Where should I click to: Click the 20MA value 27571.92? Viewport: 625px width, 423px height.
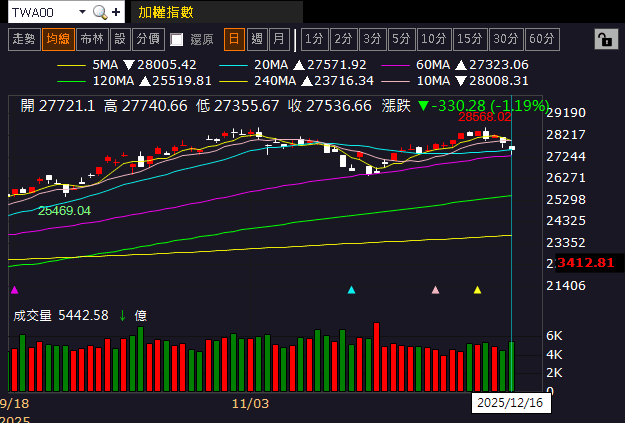coord(336,65)
